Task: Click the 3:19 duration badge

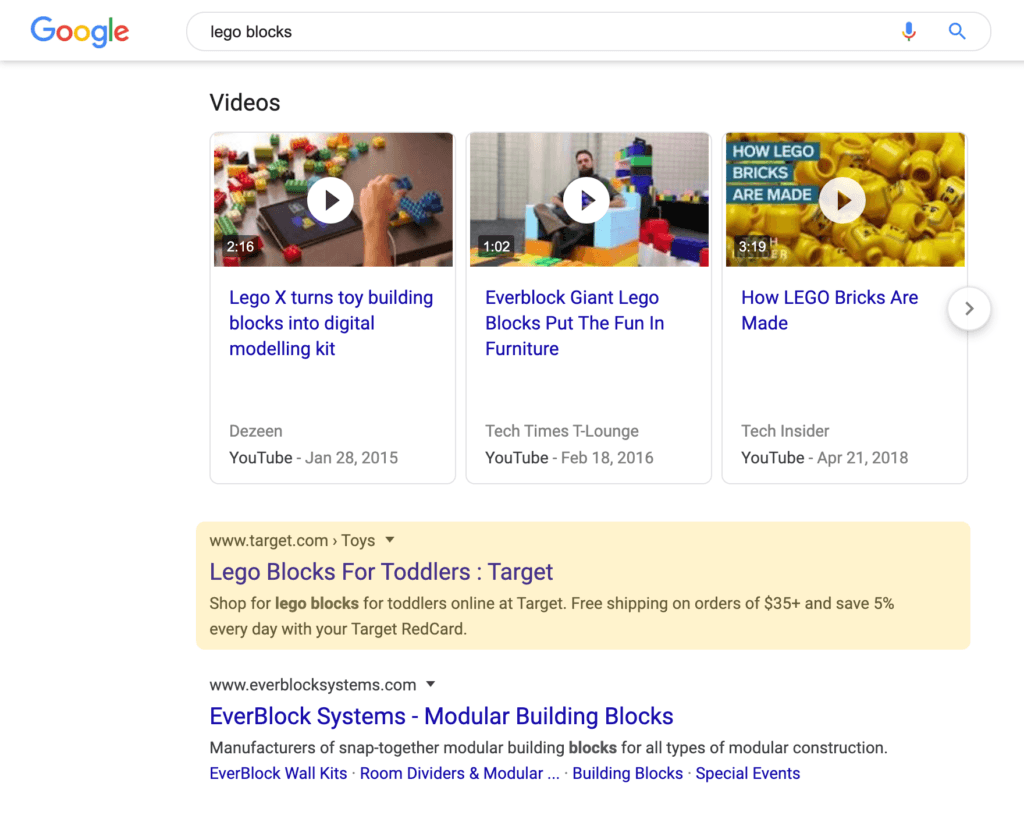Action: [x=752, y=247]
